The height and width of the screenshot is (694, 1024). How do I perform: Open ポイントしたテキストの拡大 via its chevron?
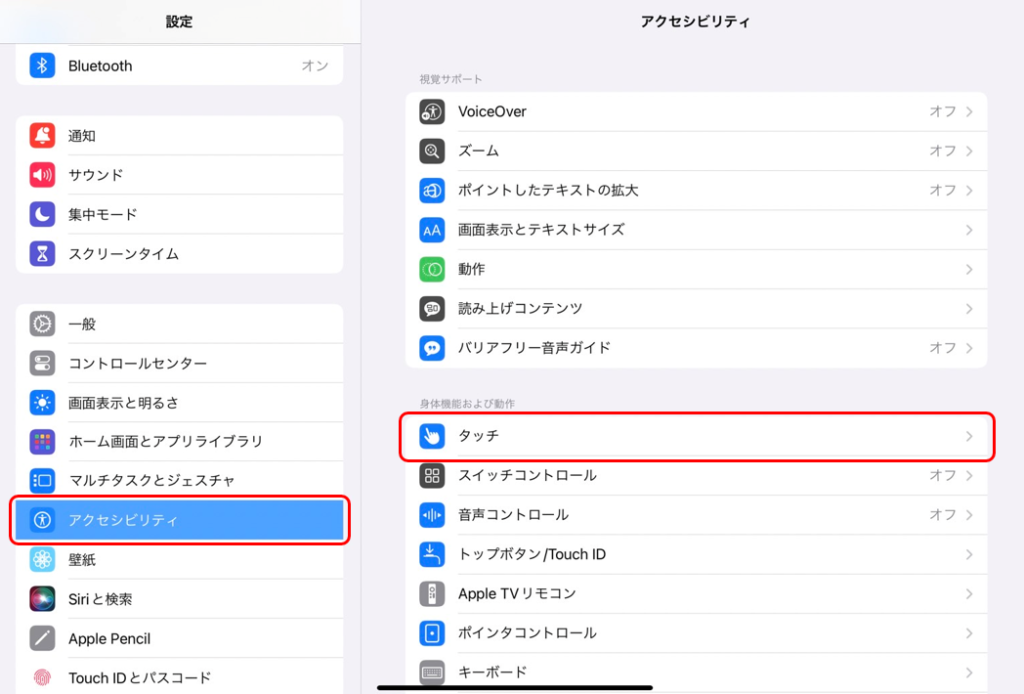click(969, 191)
